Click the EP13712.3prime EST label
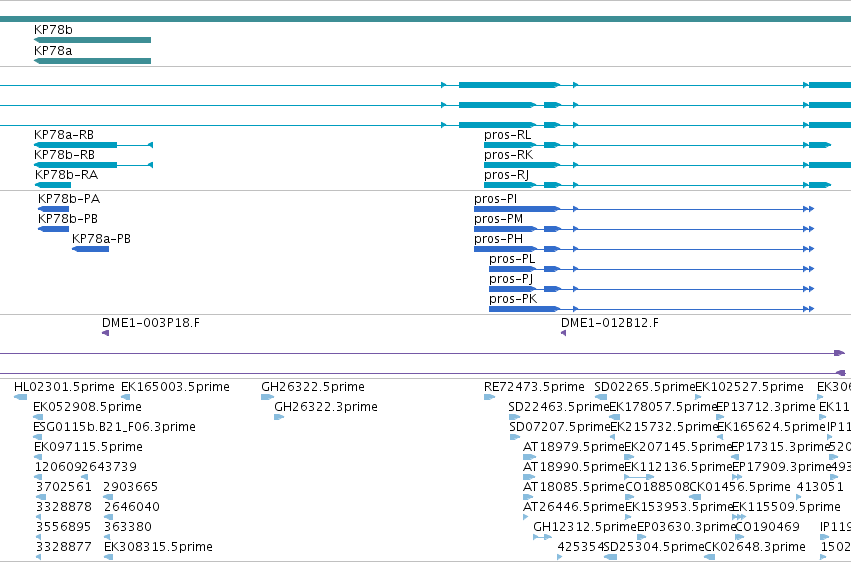 [766, 407]
